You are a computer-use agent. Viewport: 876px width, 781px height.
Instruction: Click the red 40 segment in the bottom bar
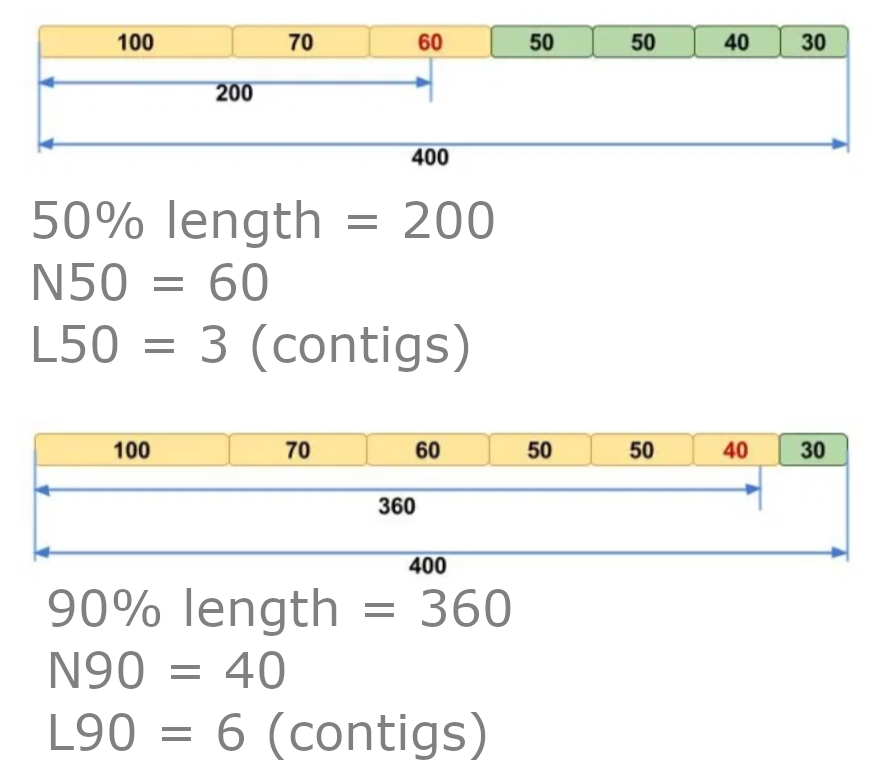coord(735,450)
